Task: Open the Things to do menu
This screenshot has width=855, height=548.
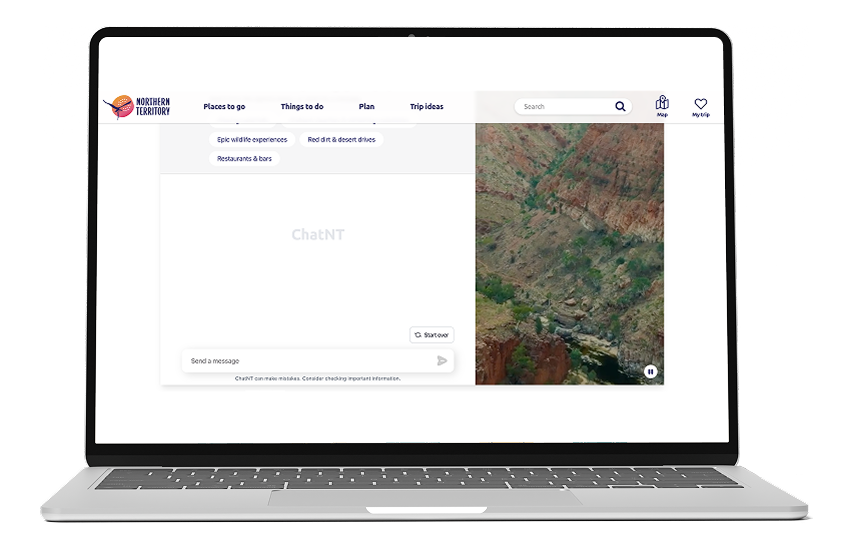Action: pyautogui.click(x=302, y=106)
